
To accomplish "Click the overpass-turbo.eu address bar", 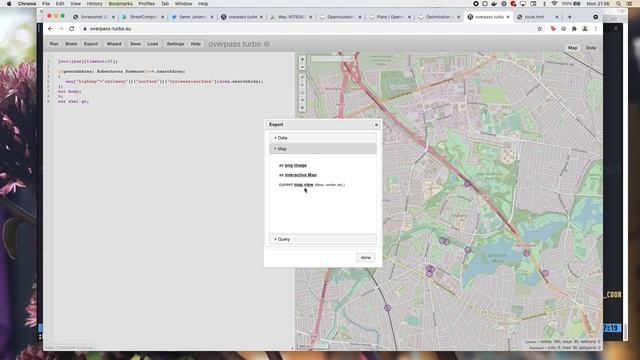I will coord(306,29).
